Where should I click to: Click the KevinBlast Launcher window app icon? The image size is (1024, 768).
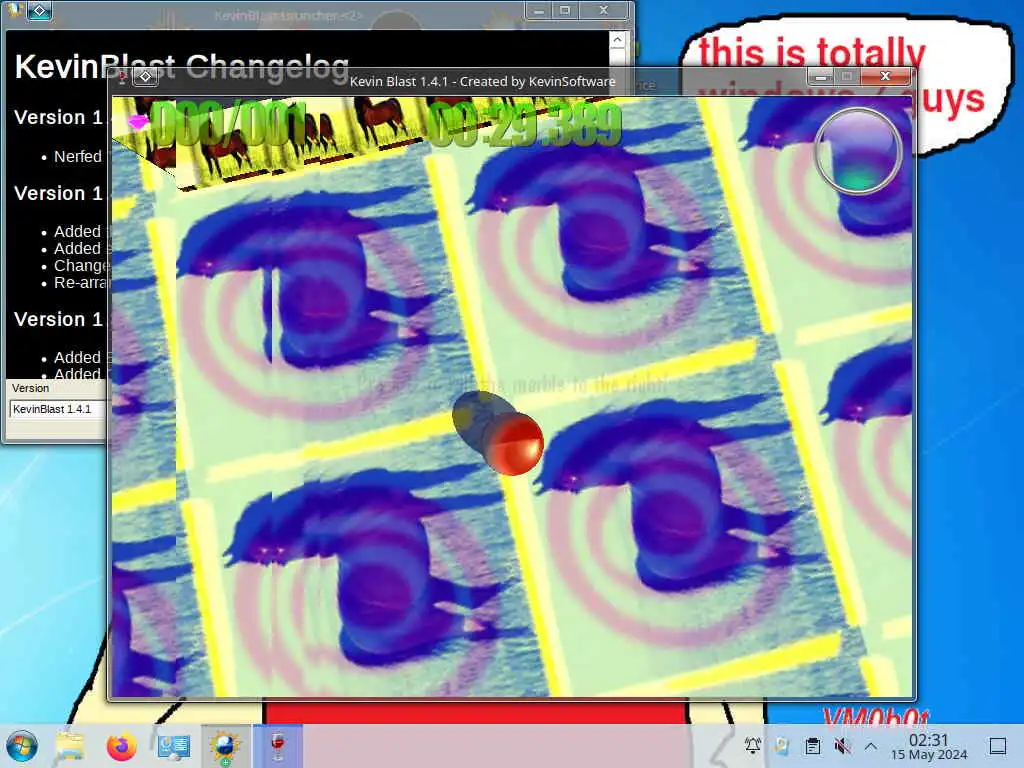15,10
